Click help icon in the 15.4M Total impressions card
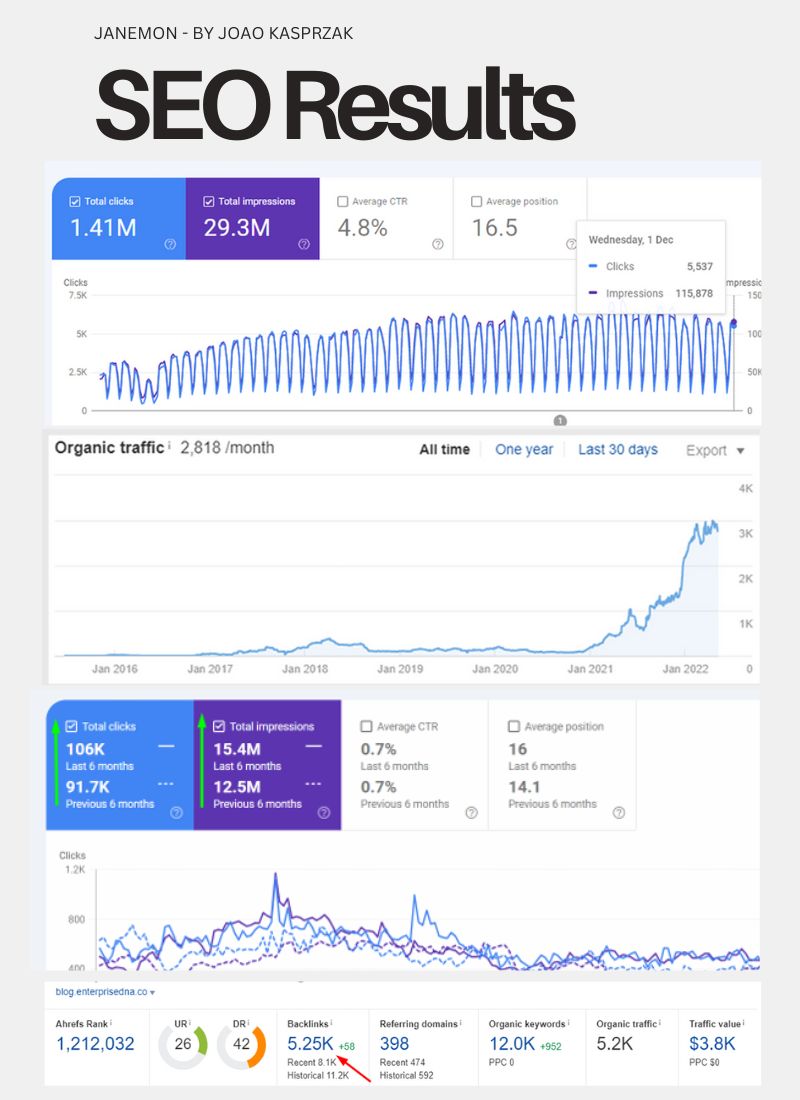The width and height of the screenshot is (800, 1100). [323, 813]
